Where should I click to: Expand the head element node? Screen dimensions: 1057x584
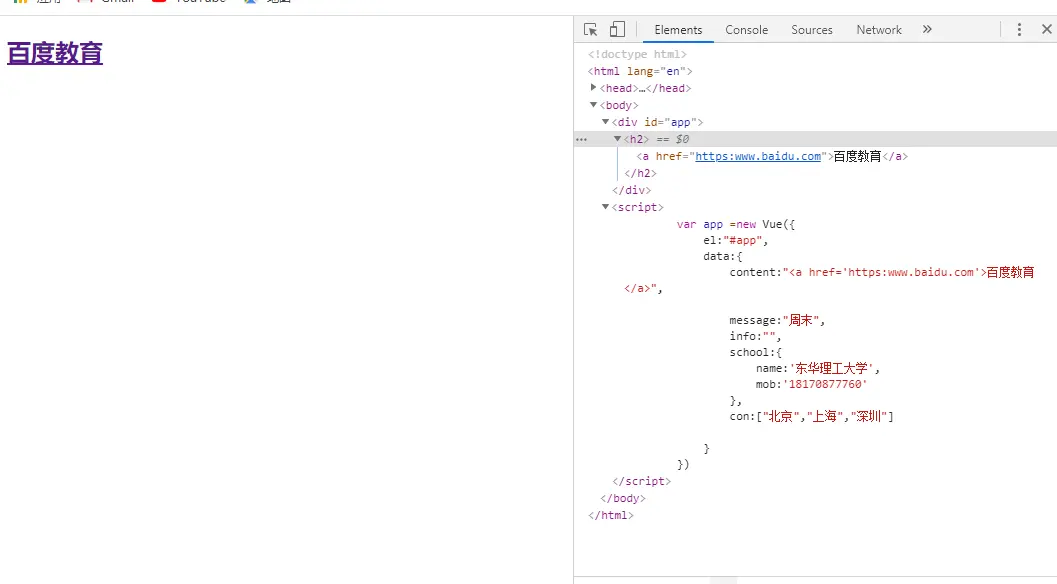point(593,88)
